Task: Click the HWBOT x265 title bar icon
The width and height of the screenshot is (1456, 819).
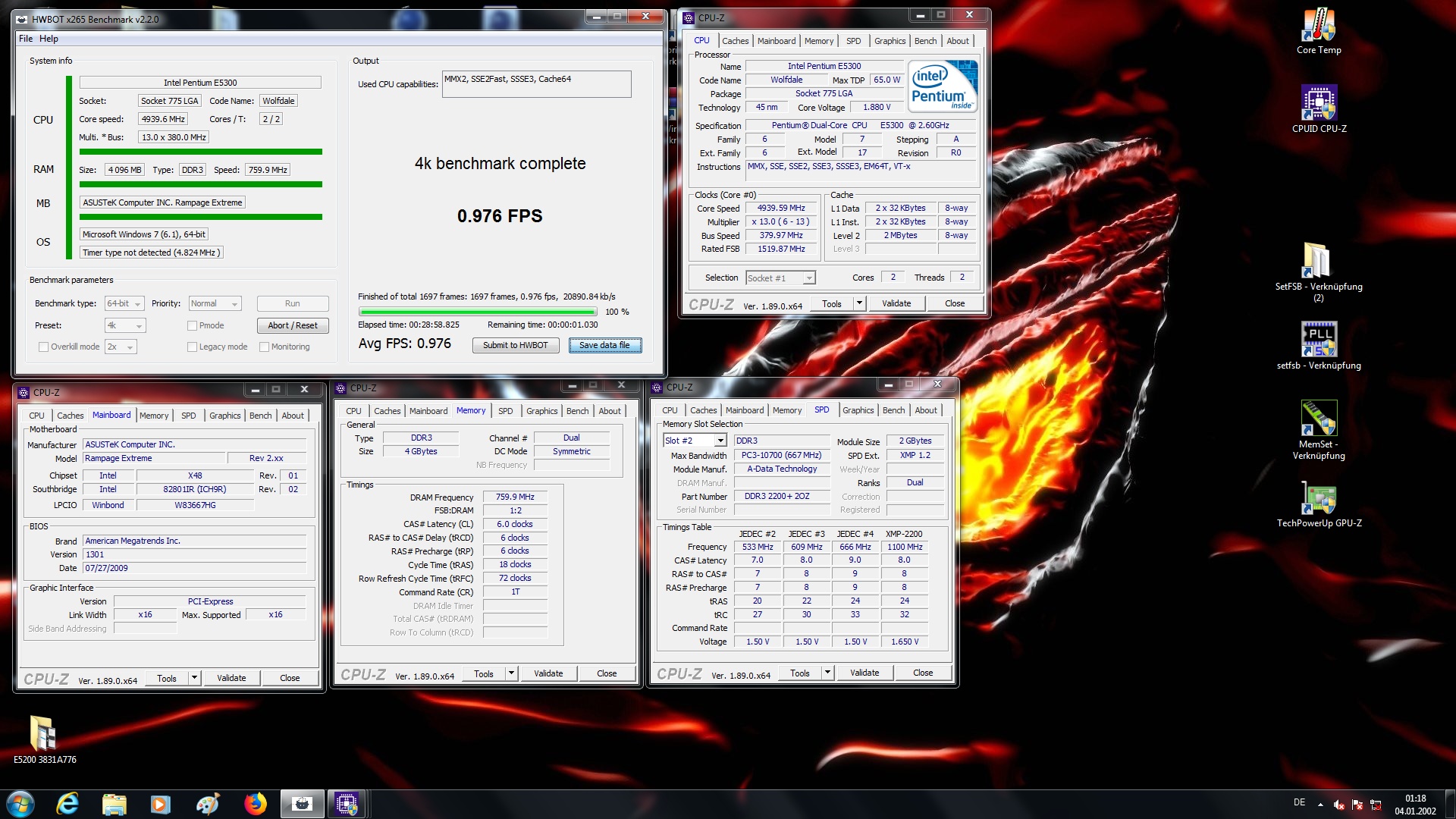Action: click(x=22, y=19)
